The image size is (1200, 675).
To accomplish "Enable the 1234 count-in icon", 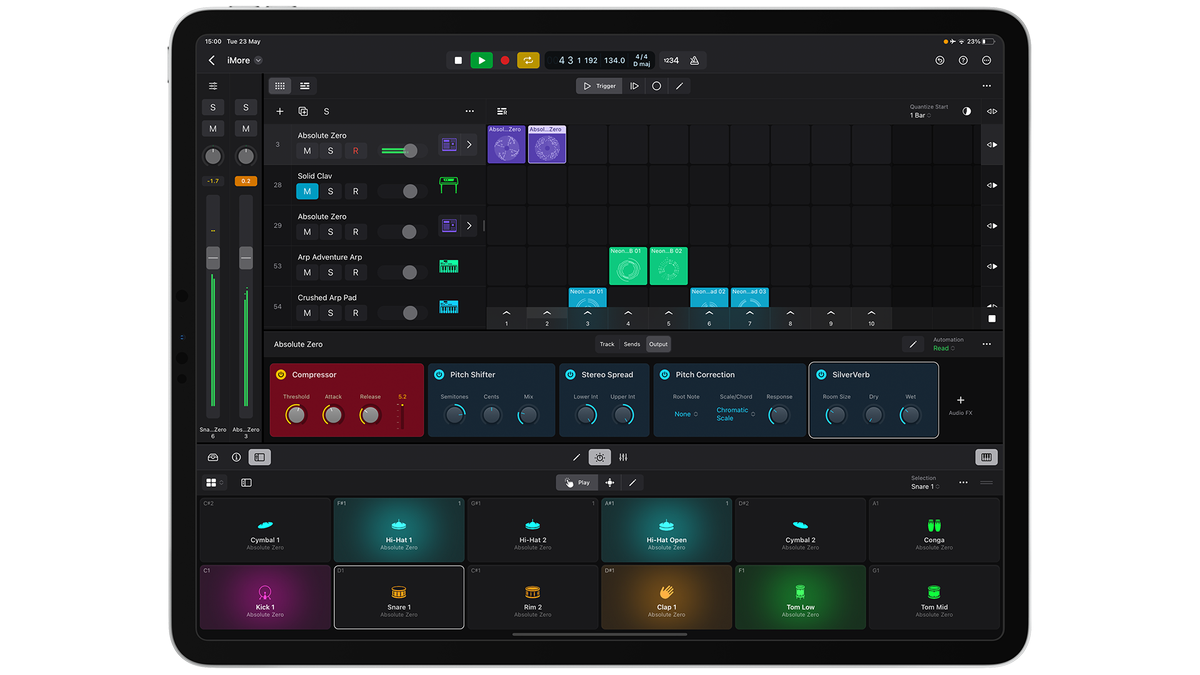I will click(670, 60).
